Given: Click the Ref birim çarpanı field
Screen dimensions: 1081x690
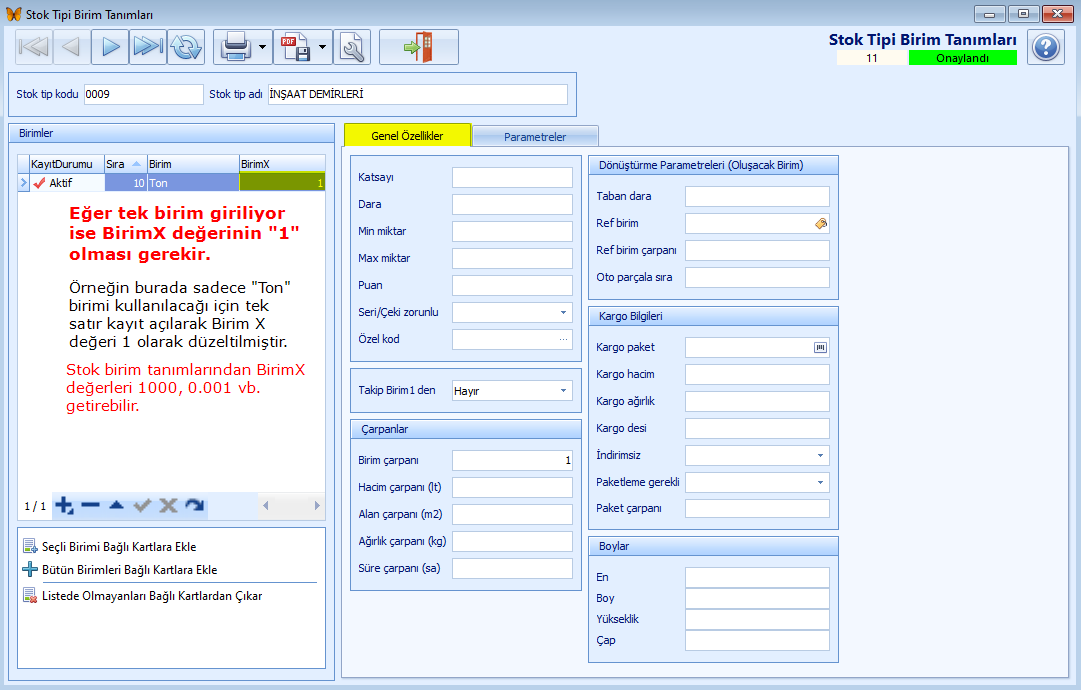Looking at the screenshot, I should click(757, 250).
